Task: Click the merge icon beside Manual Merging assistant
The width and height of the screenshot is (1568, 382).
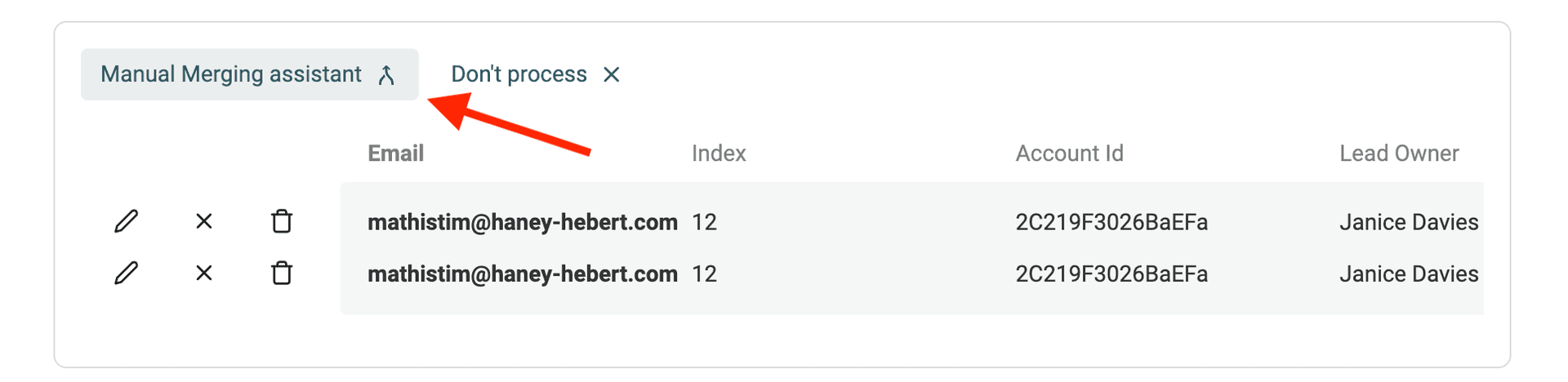Action: pyautogui.click(x=387, y=75)
